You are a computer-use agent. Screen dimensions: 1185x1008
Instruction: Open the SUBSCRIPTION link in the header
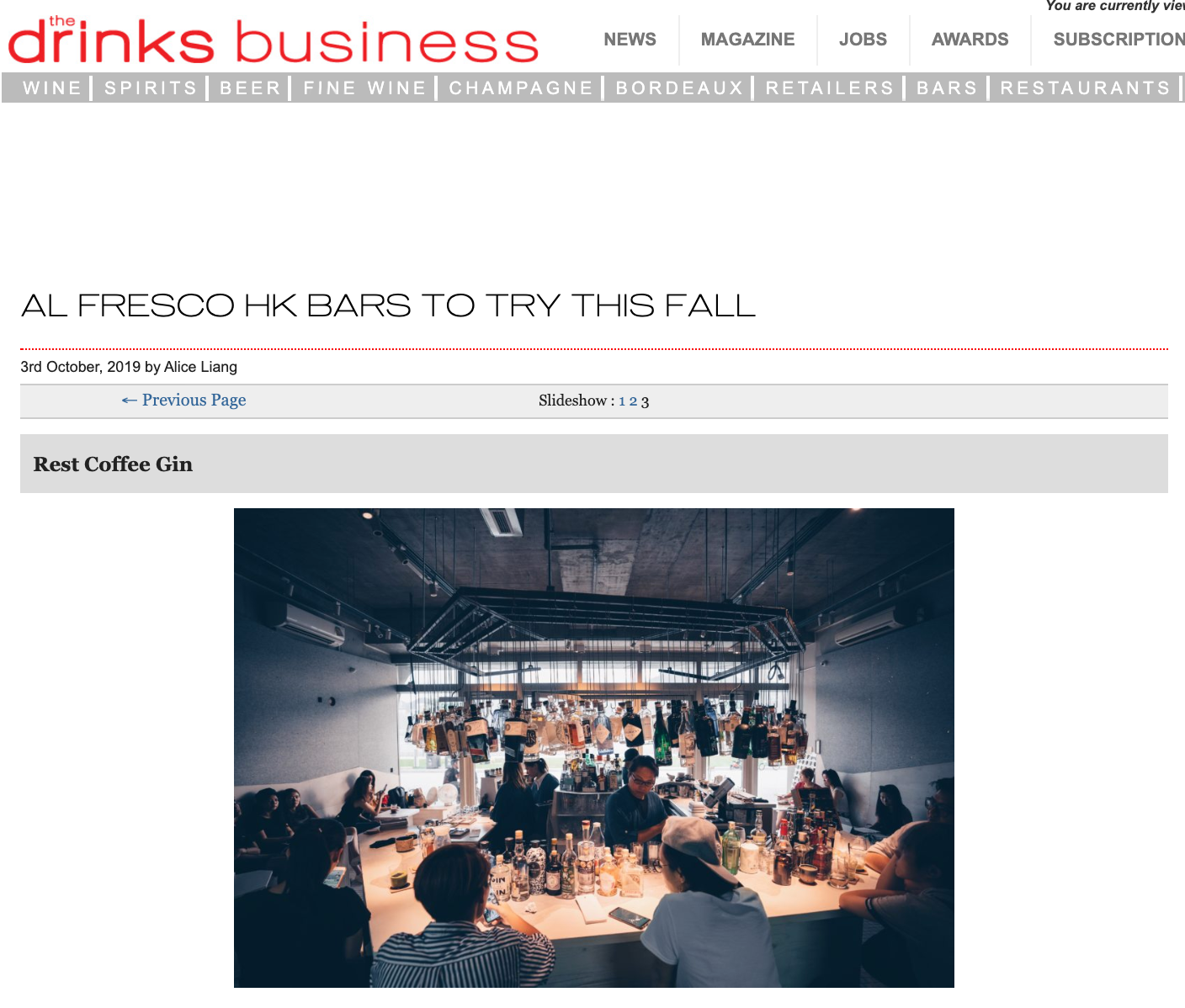click(1119, 40)
